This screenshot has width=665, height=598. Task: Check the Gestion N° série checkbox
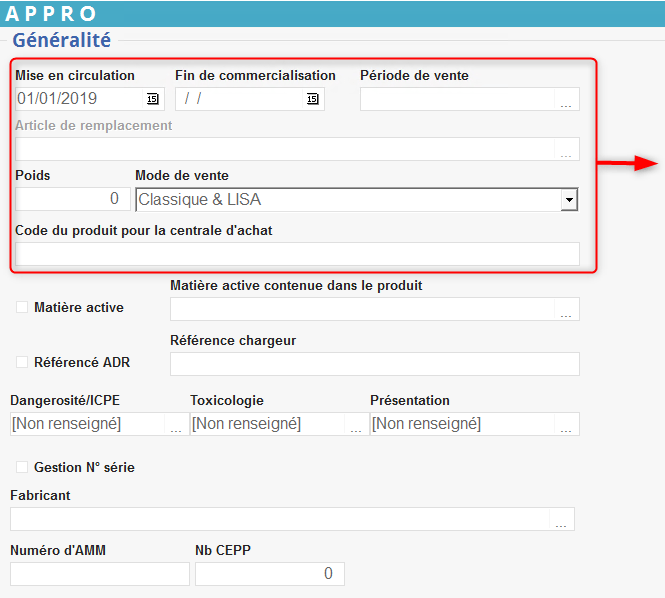(22, 467)
